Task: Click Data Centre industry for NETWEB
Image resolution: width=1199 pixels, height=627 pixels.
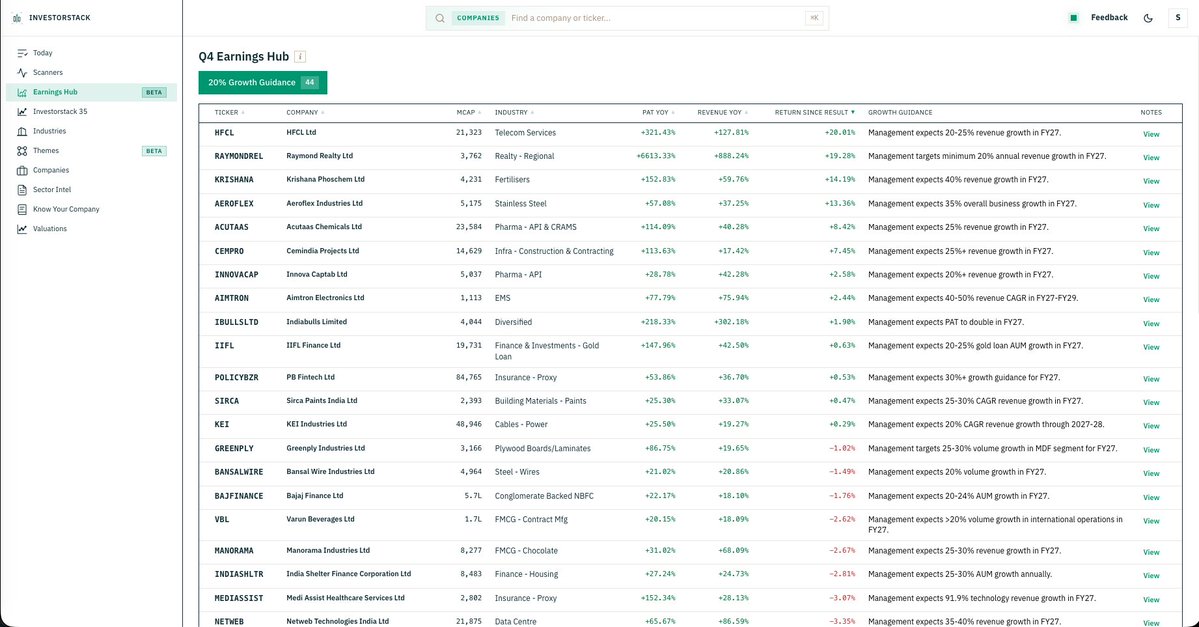Action: tap(515, 622)
